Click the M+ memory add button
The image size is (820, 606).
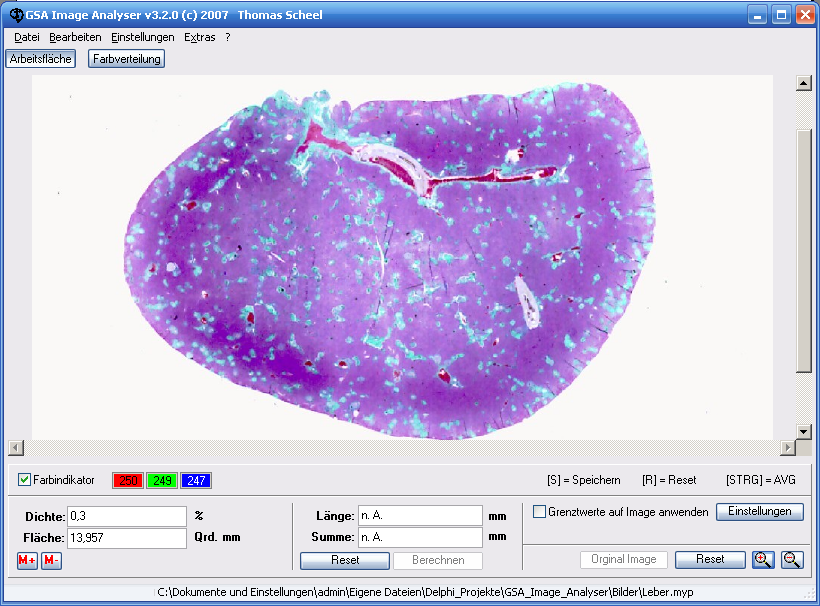pos(27,561)
